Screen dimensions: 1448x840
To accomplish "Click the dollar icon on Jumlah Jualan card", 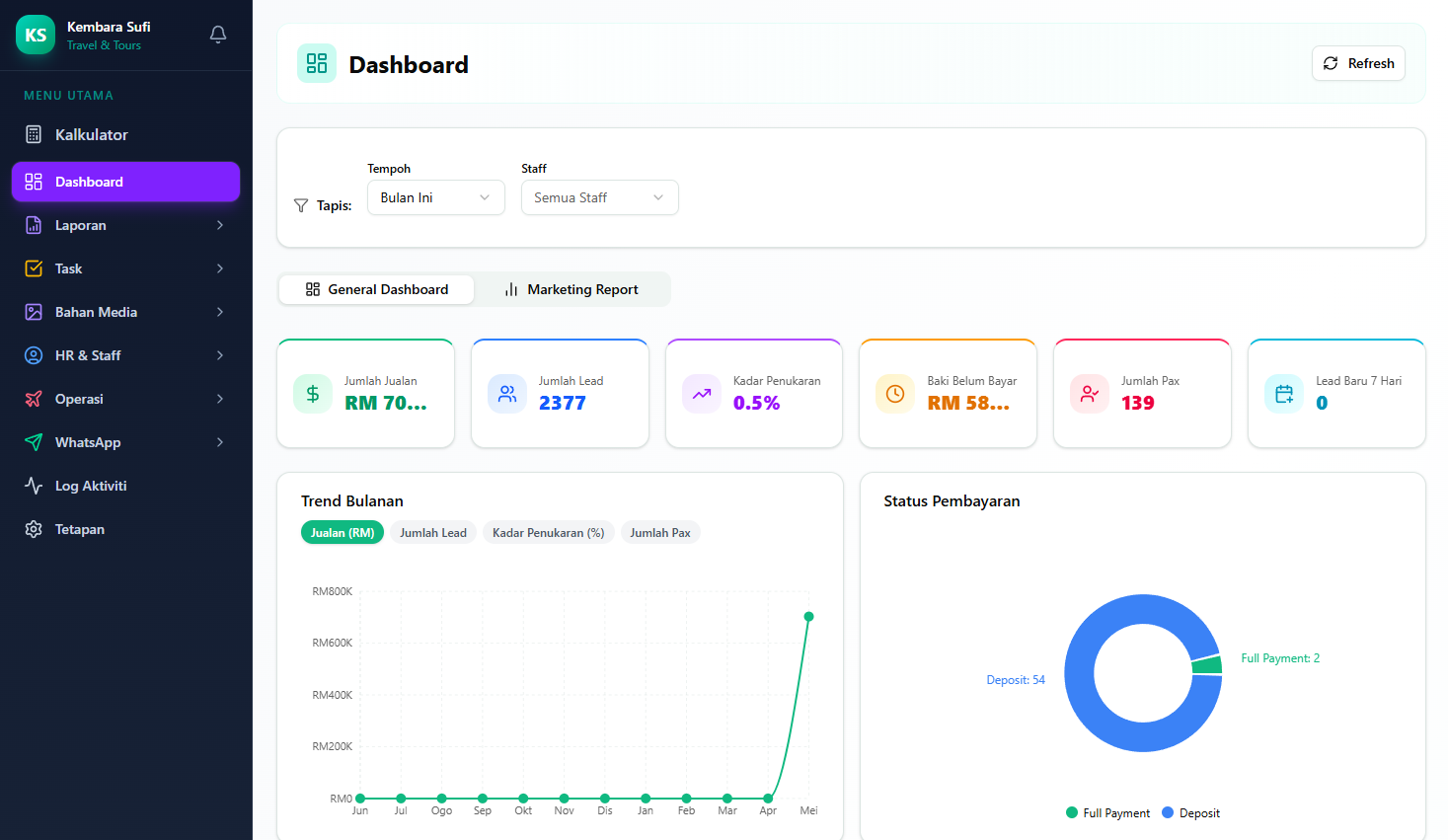I will (x=313, y=394).
